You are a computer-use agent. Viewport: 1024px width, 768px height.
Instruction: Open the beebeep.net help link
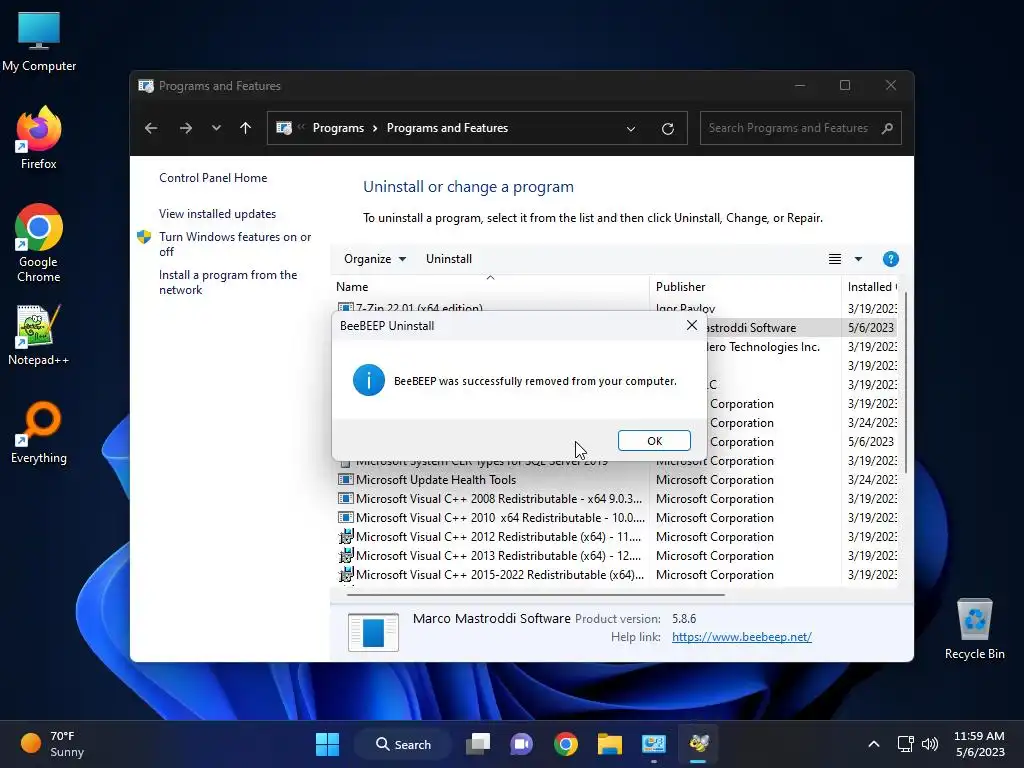[x=741, y=637]
